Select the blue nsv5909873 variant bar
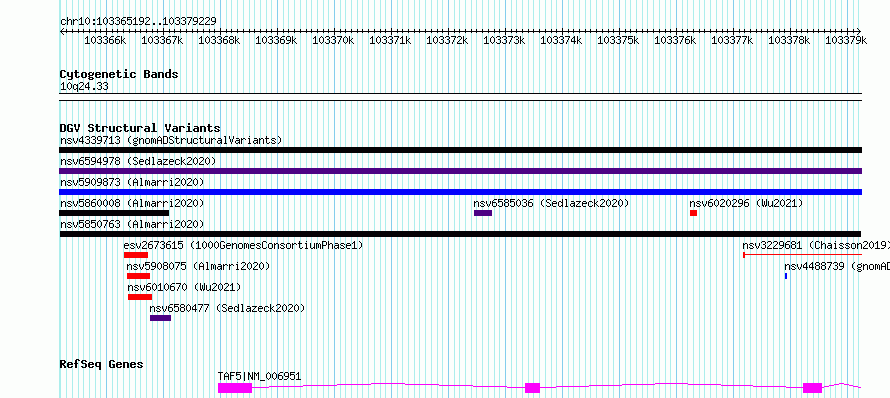This screenshot has width=890, height=398. (460, 192)
